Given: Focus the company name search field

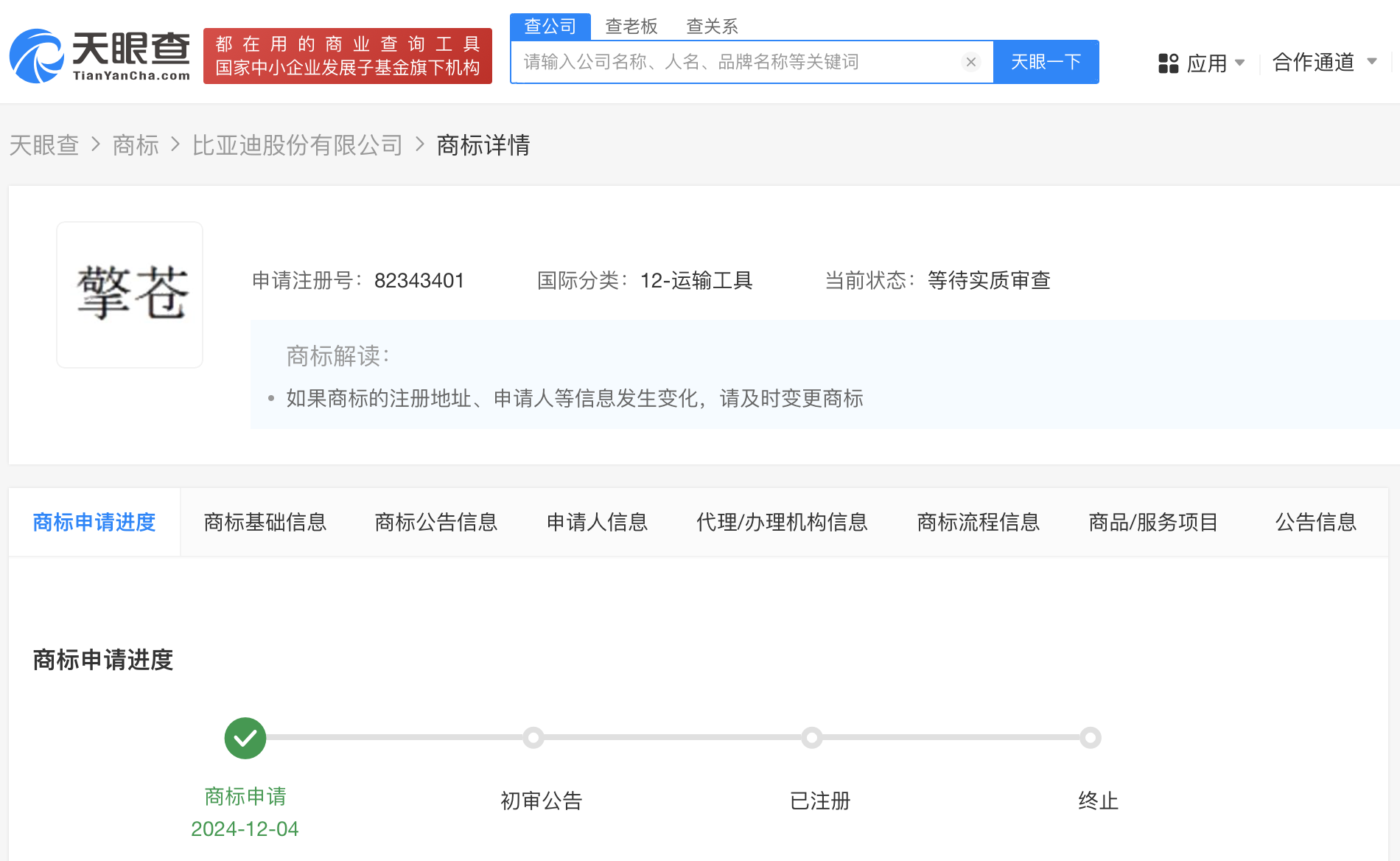Looking at the screenshot, I should click(x=737, y=62).
